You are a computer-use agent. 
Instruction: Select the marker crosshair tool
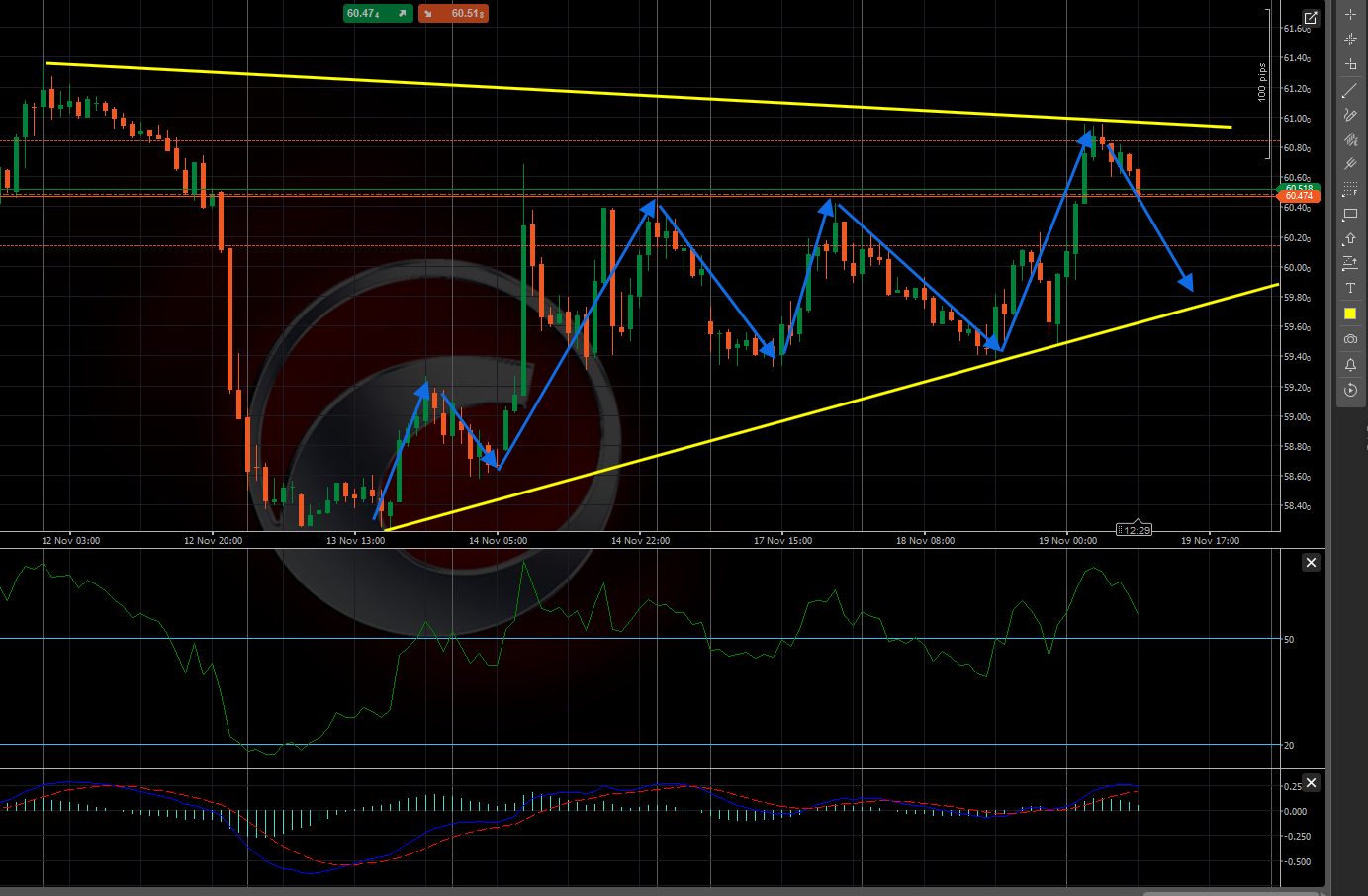[x=1350, y=39]
